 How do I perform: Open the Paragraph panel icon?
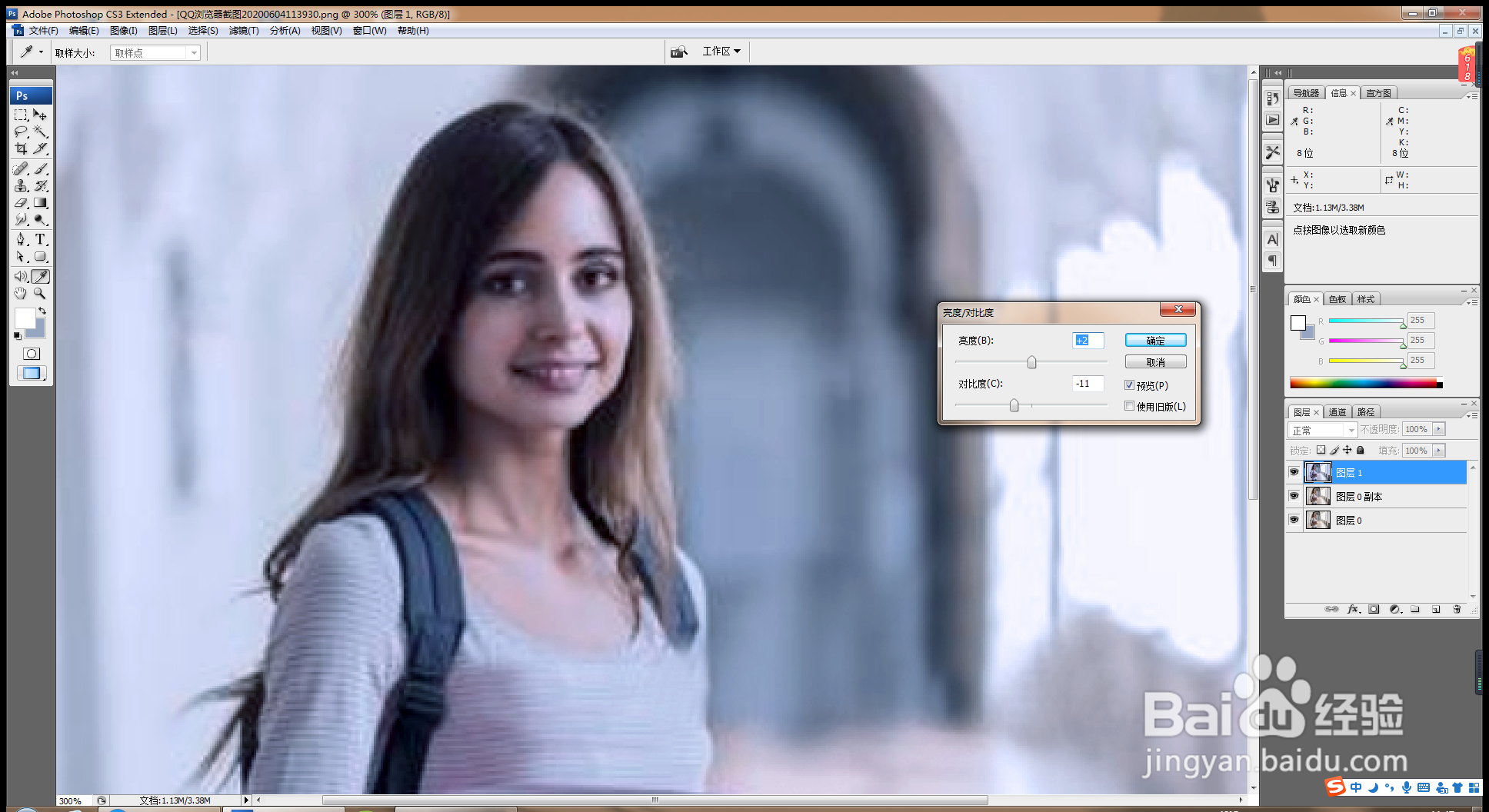tap(1273, 261)
